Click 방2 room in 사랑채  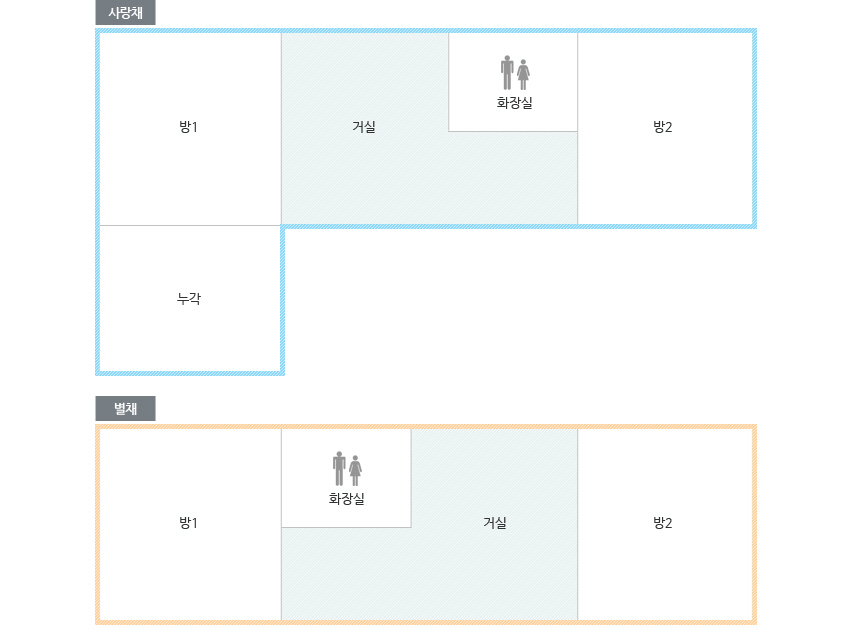[665, 128]
